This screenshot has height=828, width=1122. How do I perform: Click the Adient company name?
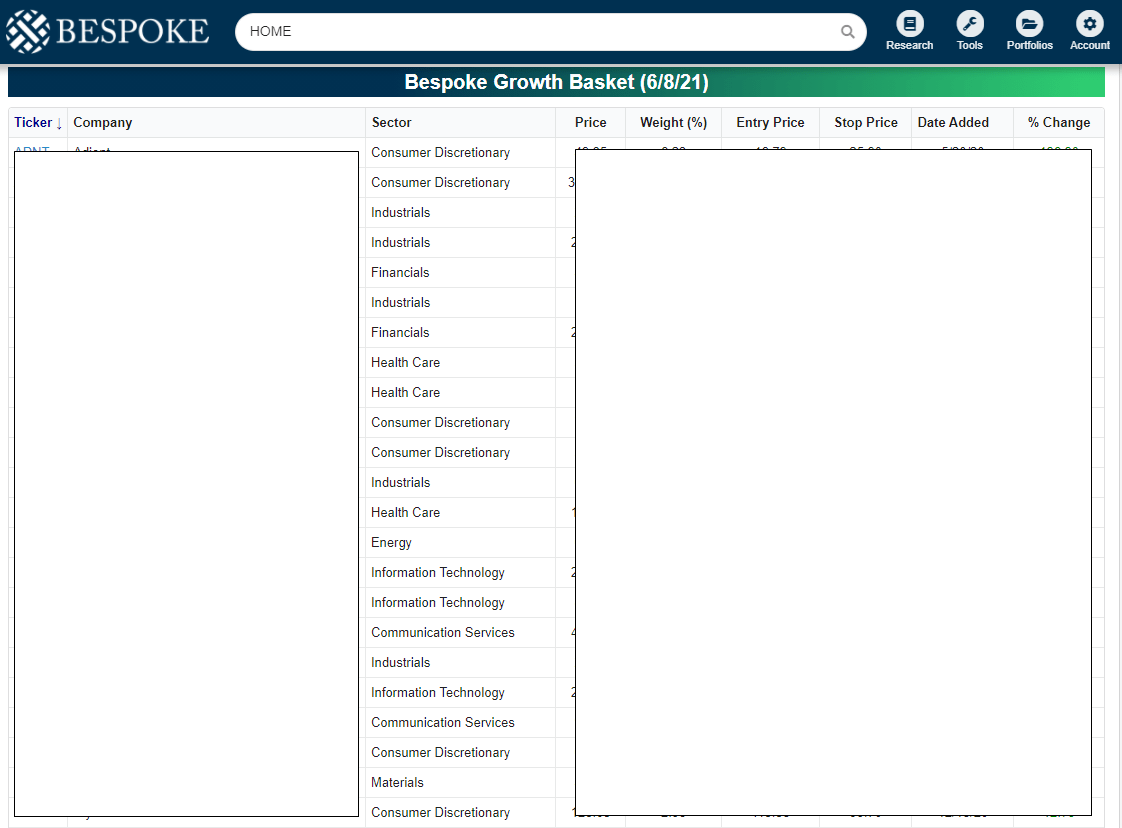coord(92,151)
